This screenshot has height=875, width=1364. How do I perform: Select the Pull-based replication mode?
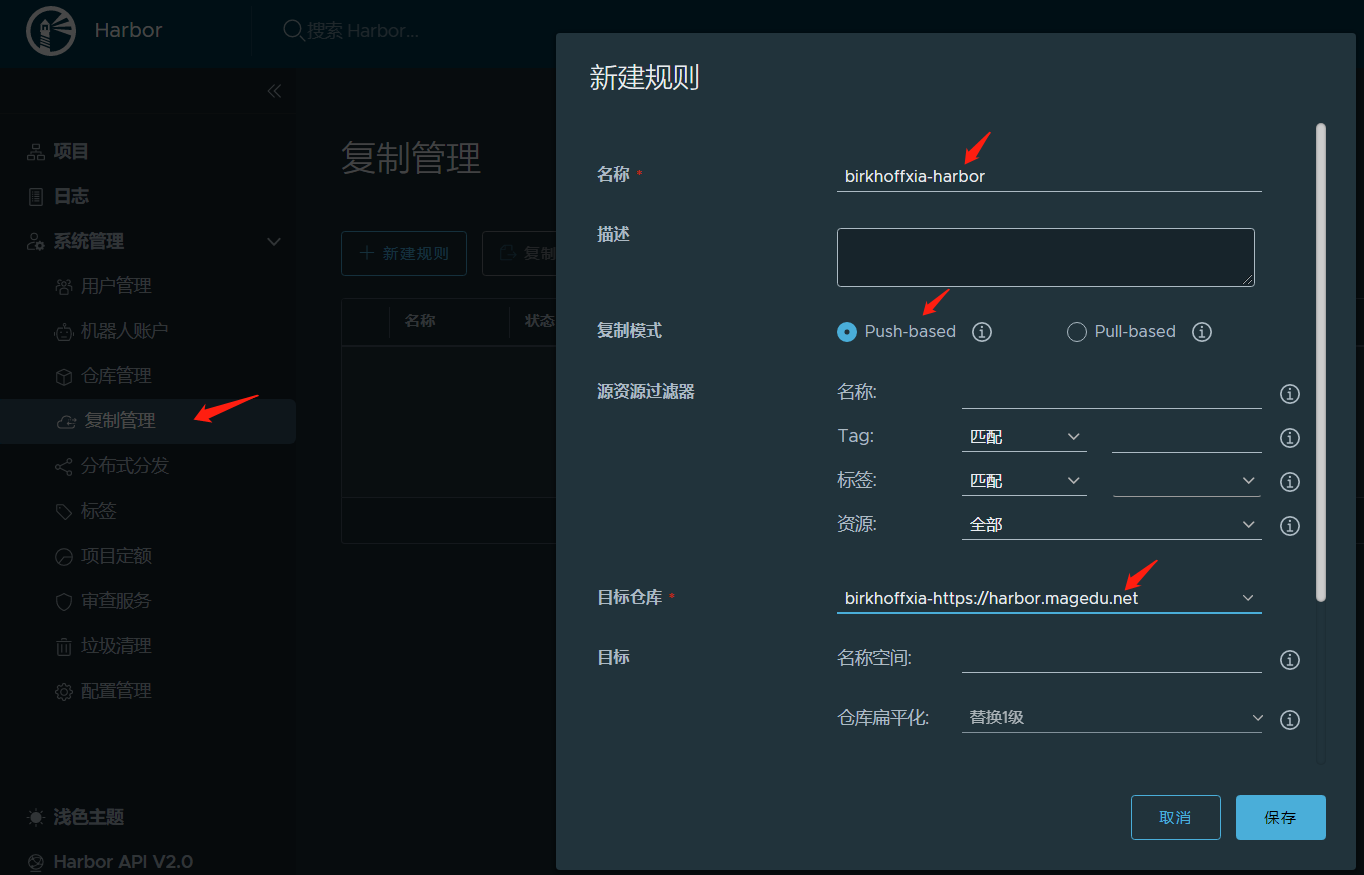pyautogui.click(x=1077, y=332)
